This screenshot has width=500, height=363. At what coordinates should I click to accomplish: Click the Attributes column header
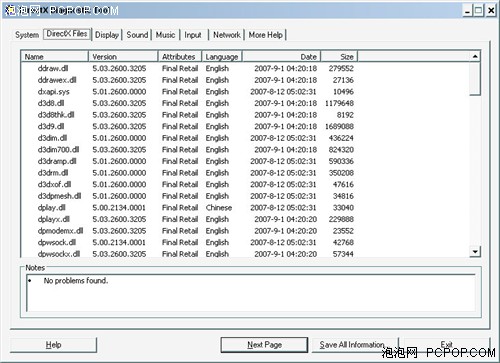click(180, 57)
